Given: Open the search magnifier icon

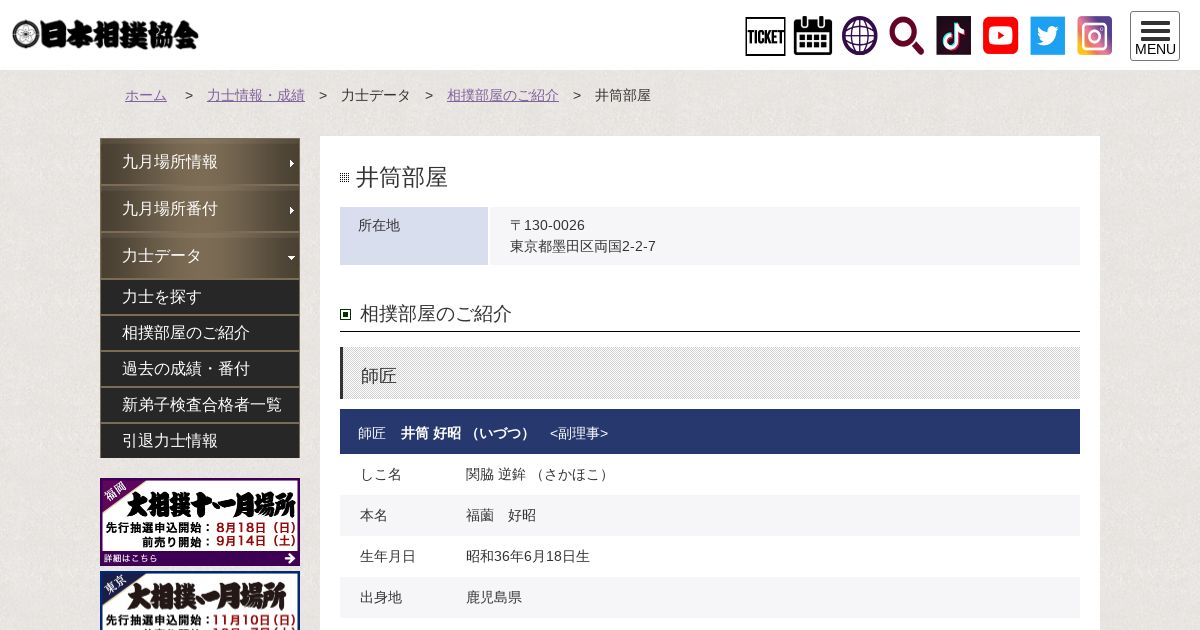Looking at the screenshot, I should [x=907, y=36].
